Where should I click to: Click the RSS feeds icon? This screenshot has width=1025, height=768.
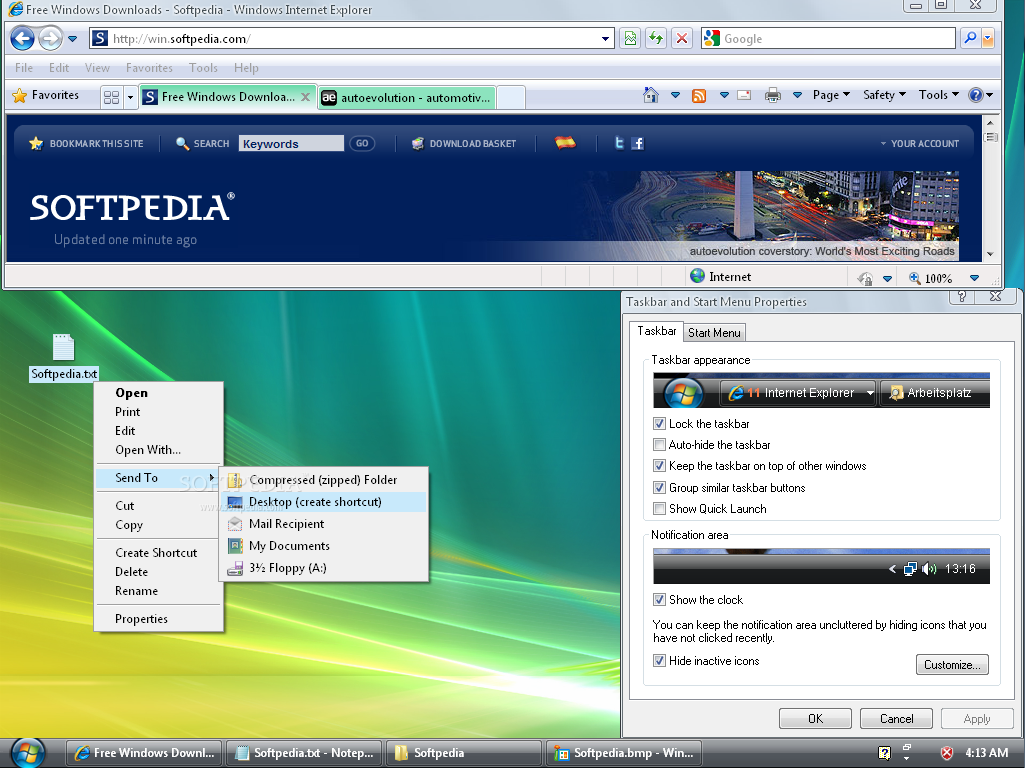point(699,95)
